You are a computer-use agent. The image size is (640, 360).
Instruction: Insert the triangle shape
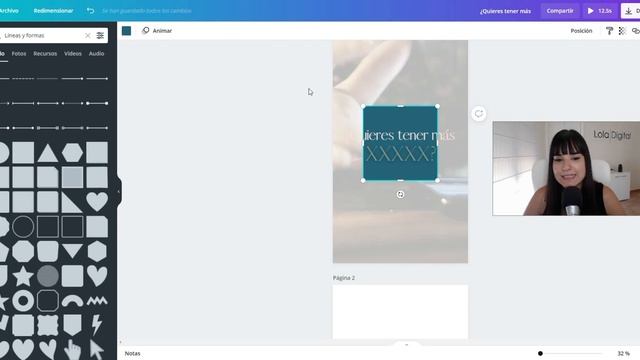(x=48, y=153)
